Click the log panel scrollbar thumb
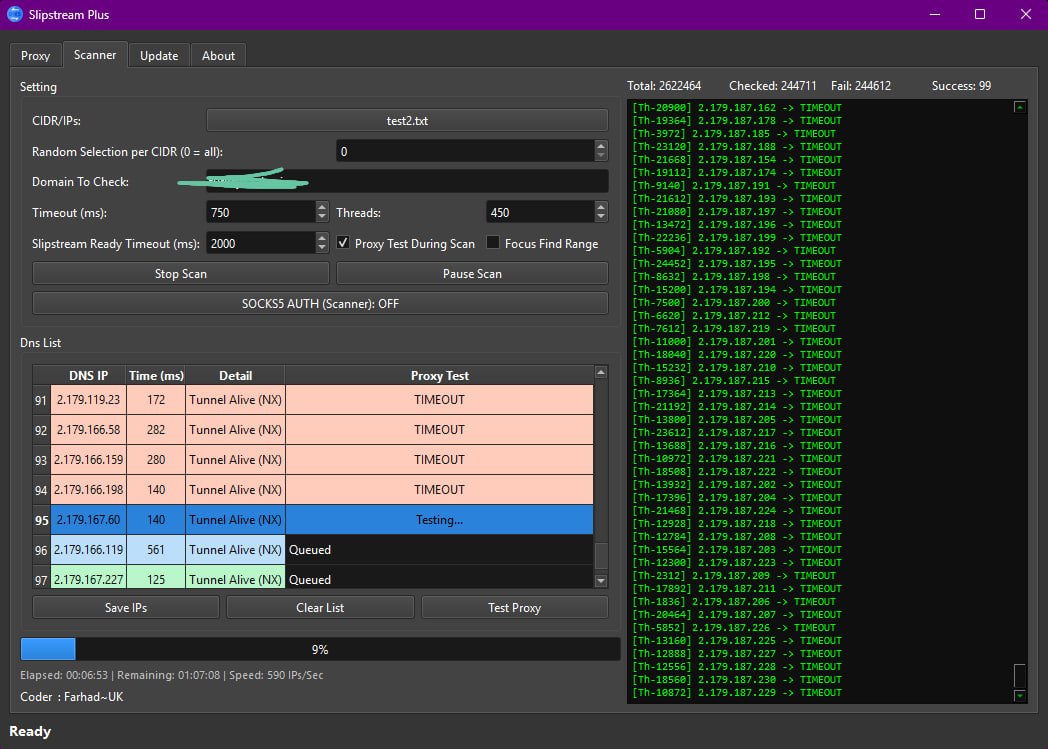Screen dimensions: 1048x749 tap(1020, 676)
